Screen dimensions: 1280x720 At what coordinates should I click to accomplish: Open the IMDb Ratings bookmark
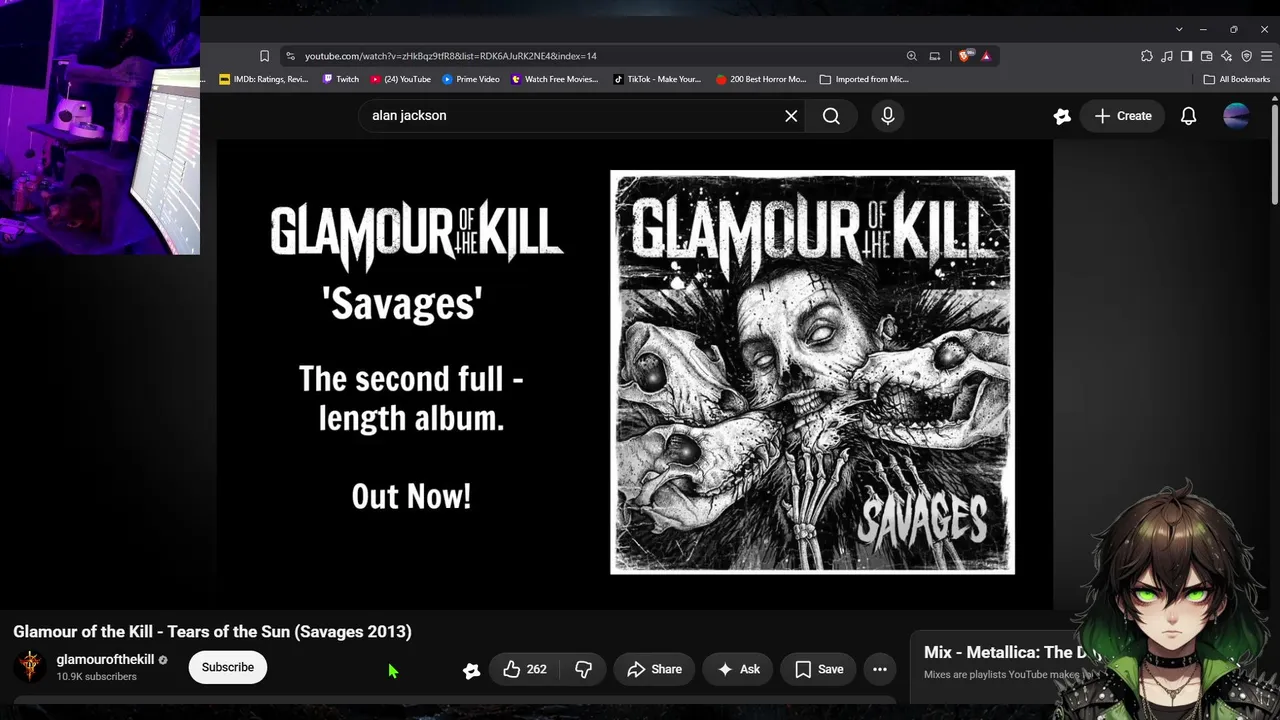coord(264,79)
